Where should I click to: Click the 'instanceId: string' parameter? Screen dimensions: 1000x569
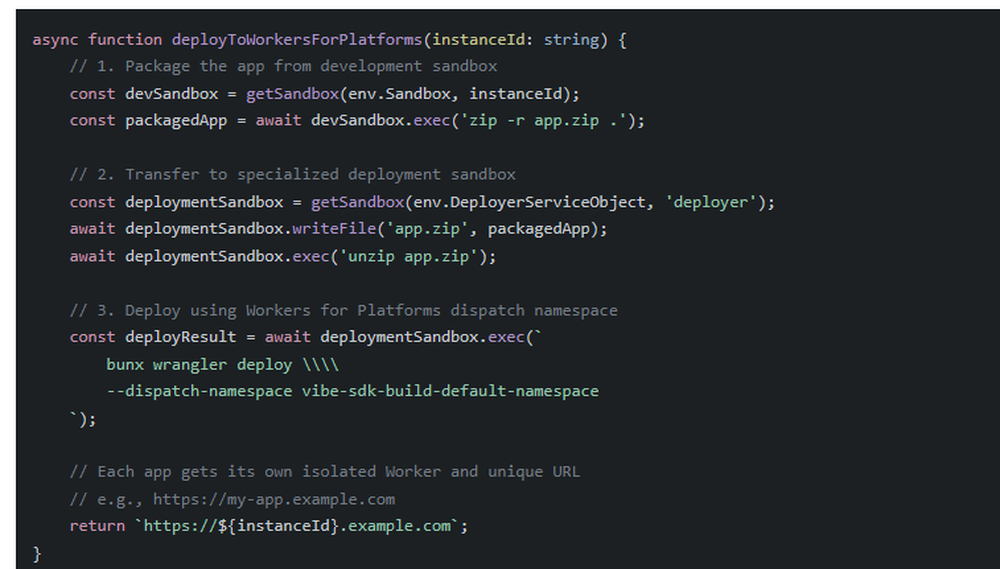pyautogui.click(x=515, y=40)
